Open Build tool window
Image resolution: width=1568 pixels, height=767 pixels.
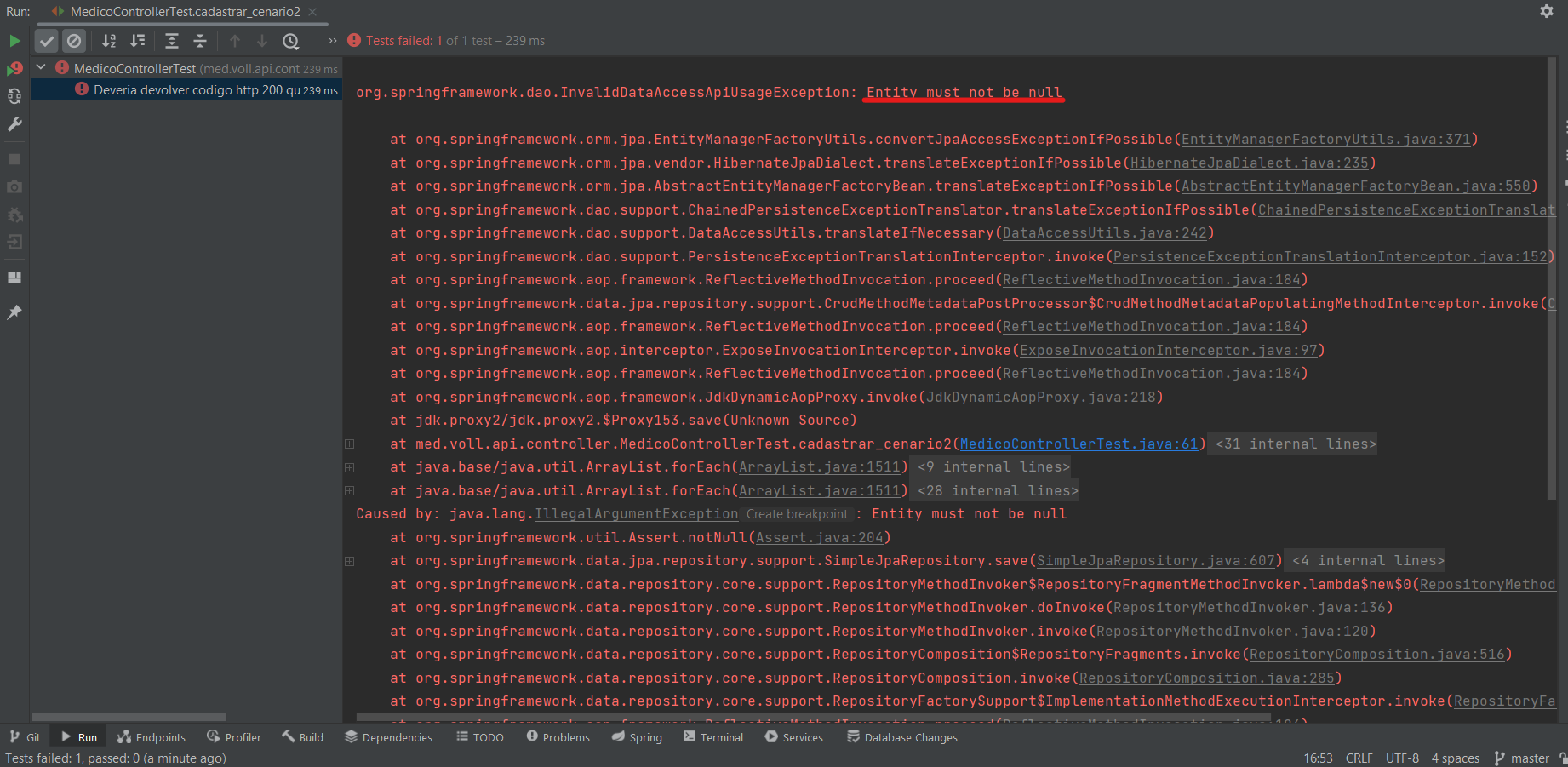(x=303, y=737)
